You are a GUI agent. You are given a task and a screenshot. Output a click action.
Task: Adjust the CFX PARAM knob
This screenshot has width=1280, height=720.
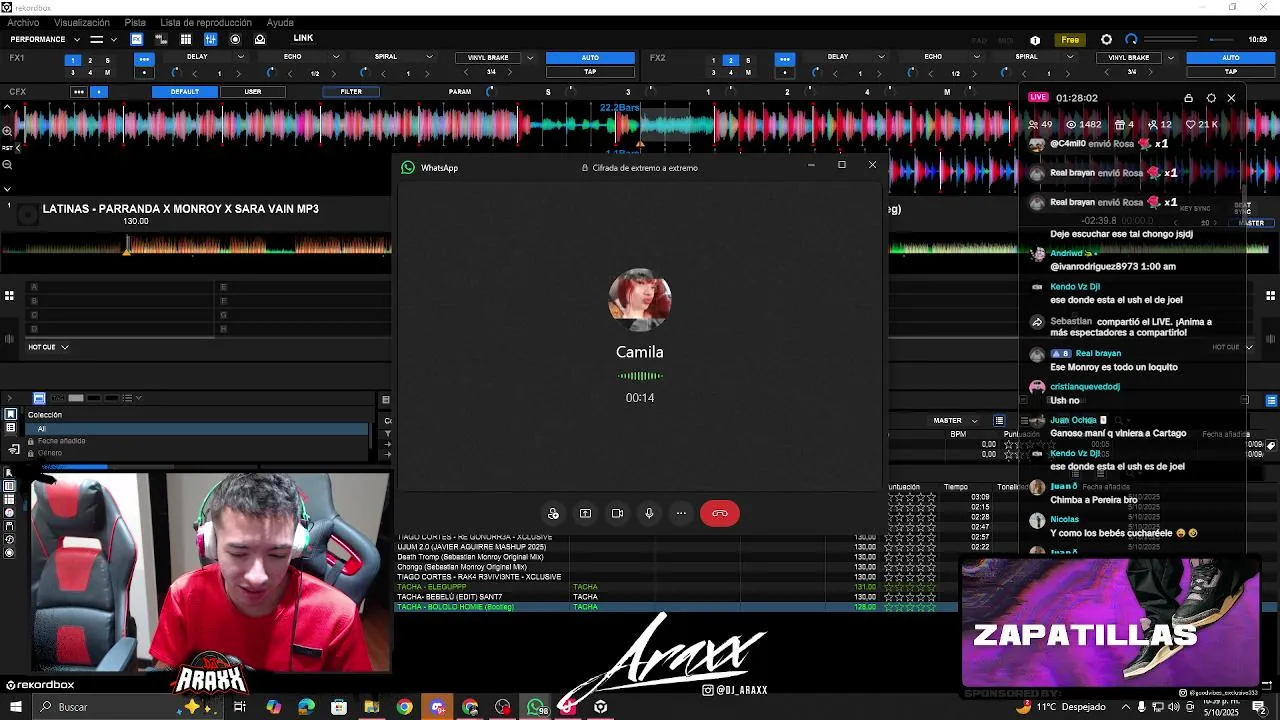(490, 92)
